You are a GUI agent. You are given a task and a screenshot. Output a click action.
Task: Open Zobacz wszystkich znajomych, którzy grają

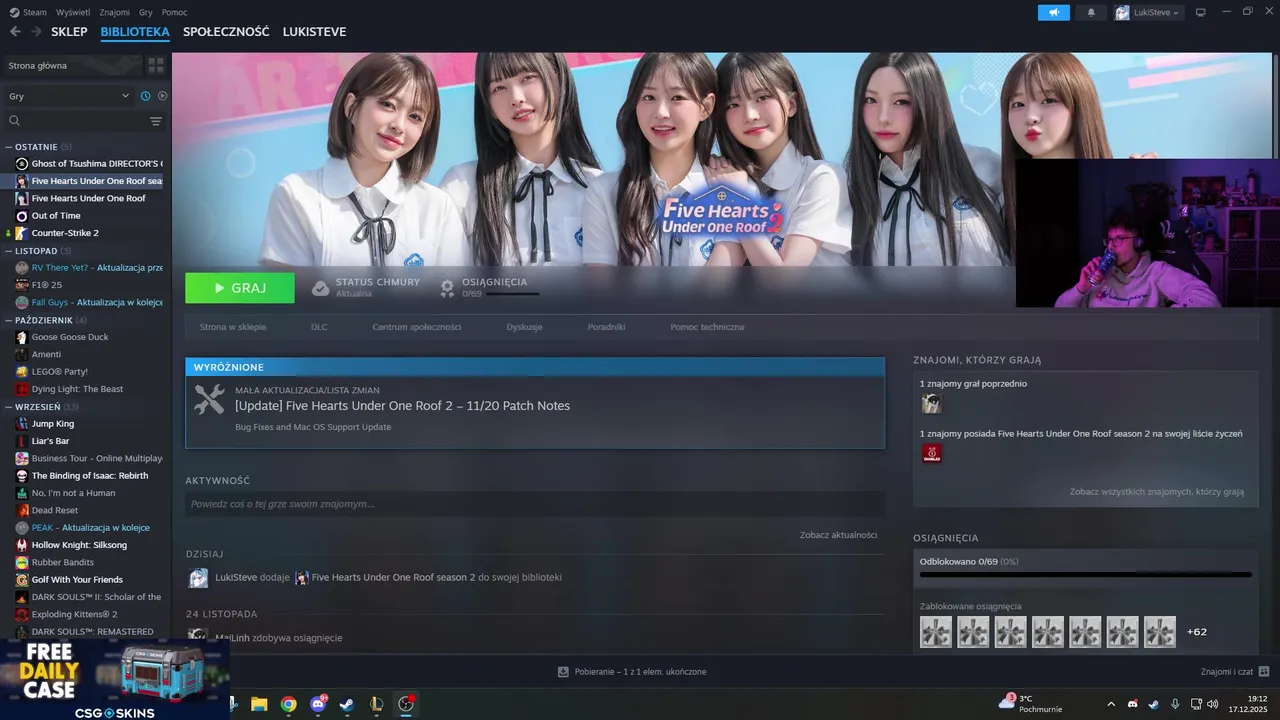tap(1156, 492)
